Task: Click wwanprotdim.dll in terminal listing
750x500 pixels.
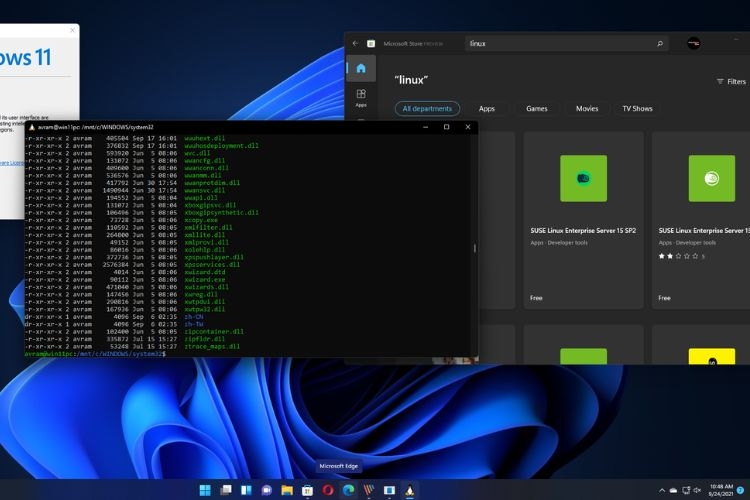Action: (x=212, y=183)
